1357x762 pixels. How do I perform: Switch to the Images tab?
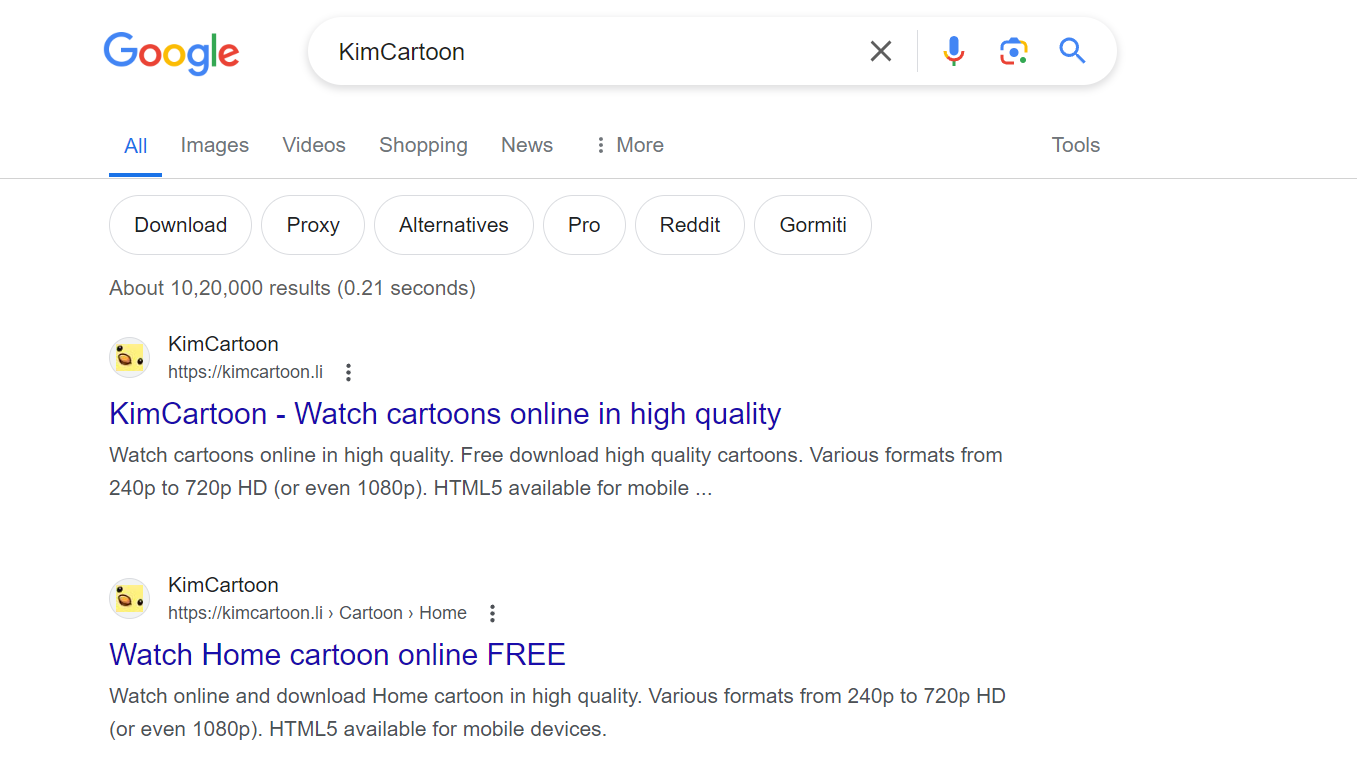(214, 145)
